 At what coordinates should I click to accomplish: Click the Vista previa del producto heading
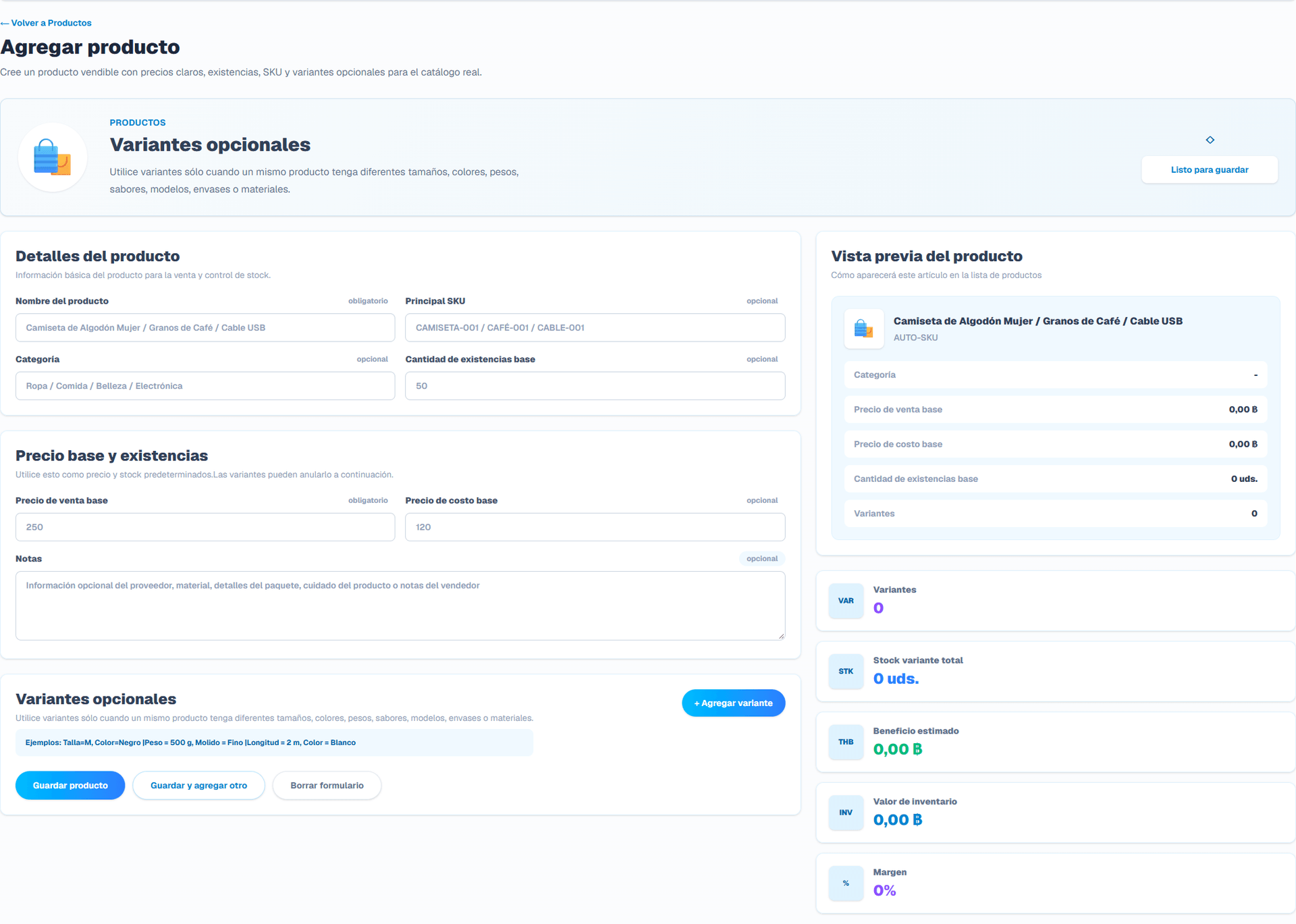pos(926,256)
